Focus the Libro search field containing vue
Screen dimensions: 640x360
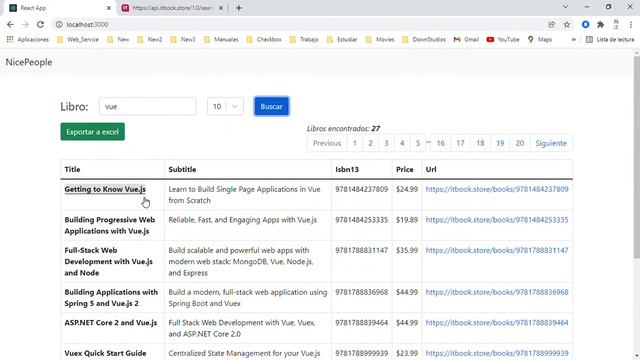click(x=147, y=107)
